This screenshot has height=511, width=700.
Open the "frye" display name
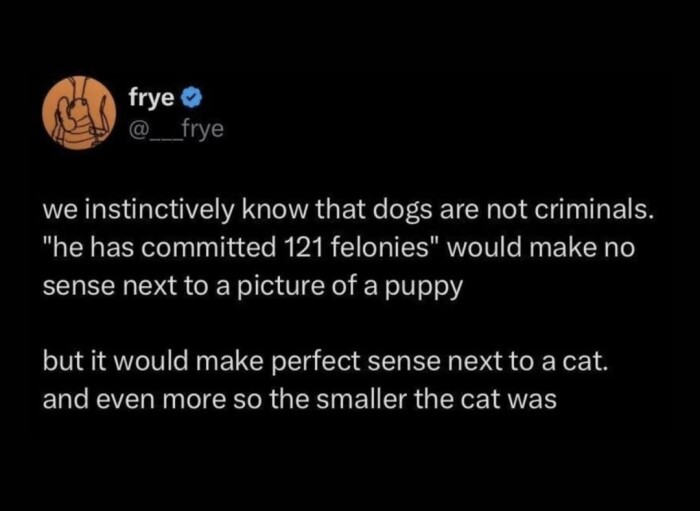coord(153,98)
